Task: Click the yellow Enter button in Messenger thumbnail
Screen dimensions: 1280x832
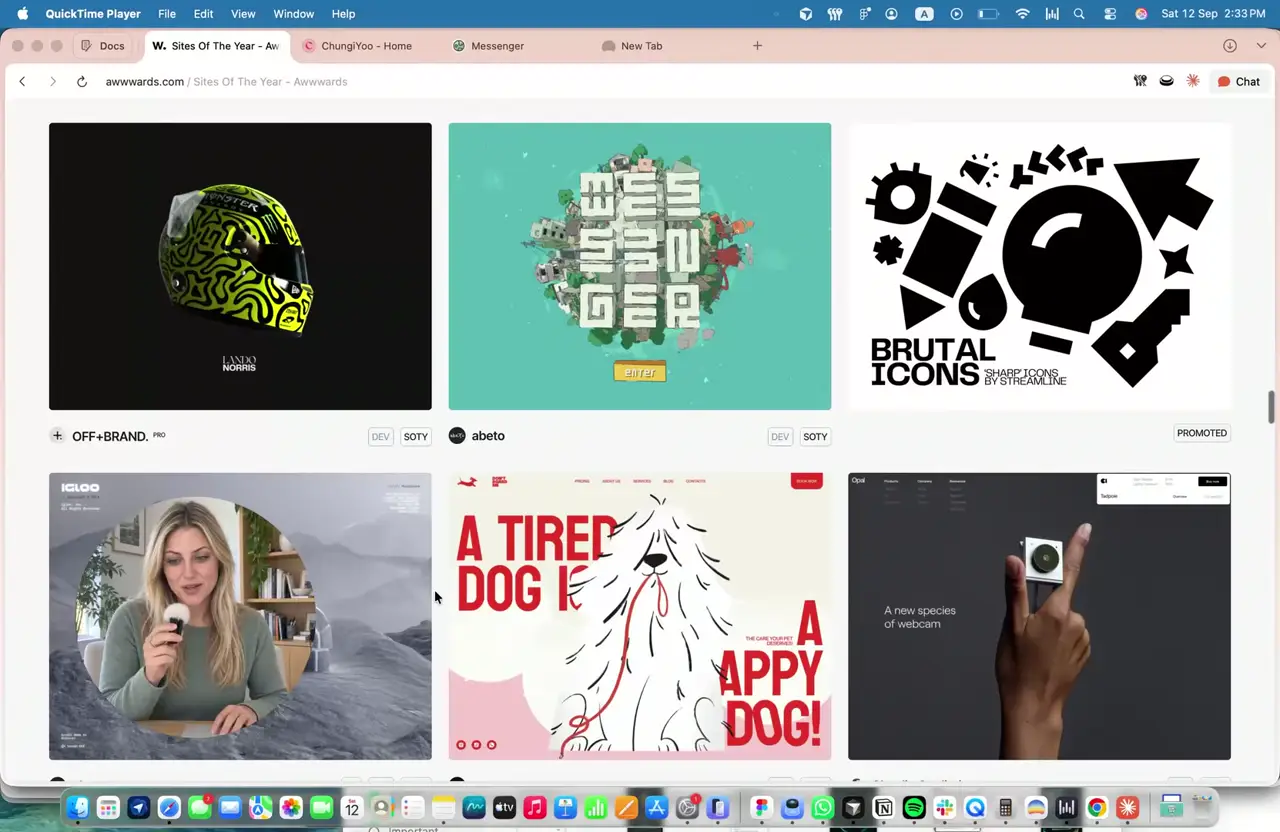Action: tap(640, 372)
